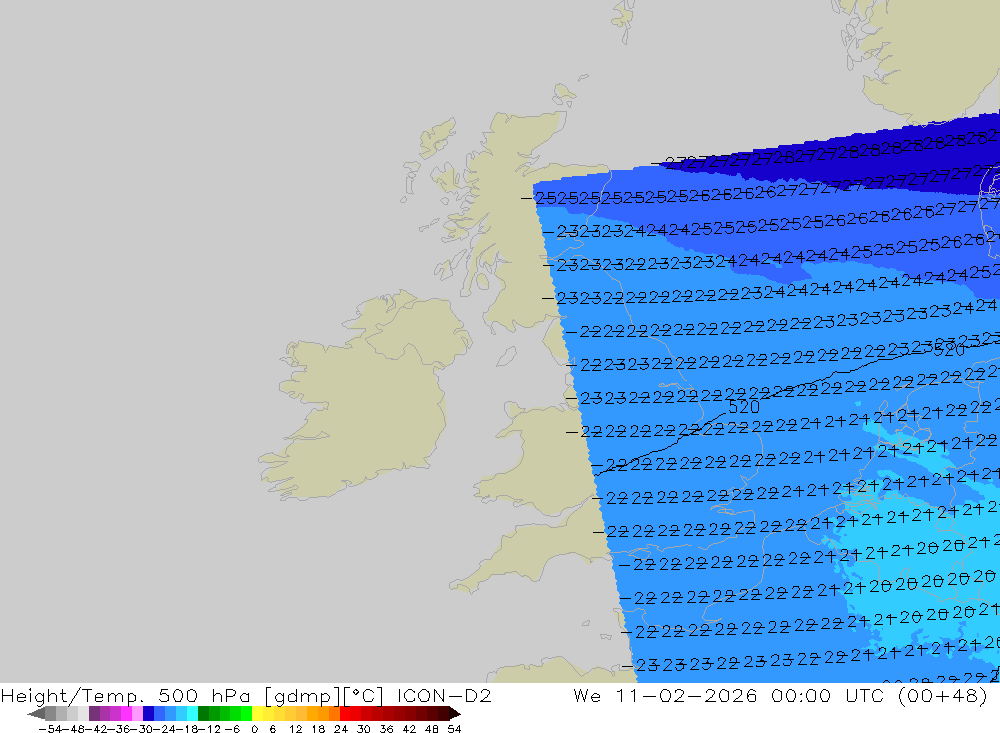1000x733 pixels.
Task: Click the 'ICON-D2' model name label
Action: point(444,695)
